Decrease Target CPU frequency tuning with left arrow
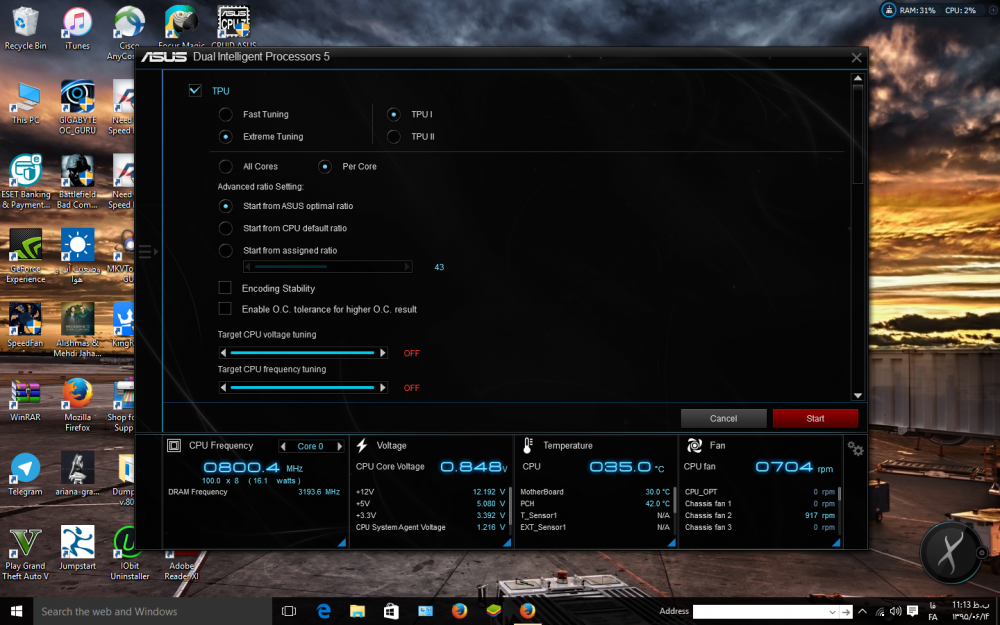Screen dimensions: 1000x625 [223, 387]
